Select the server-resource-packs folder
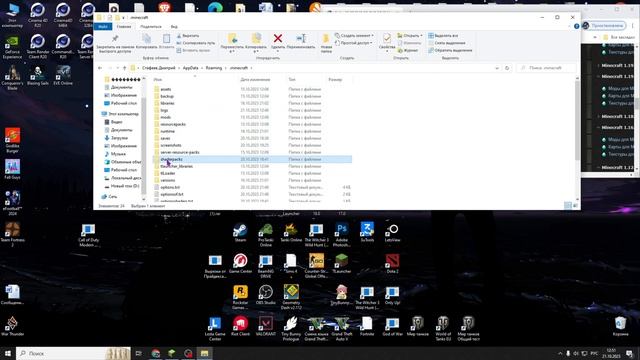 pos(180,152)
